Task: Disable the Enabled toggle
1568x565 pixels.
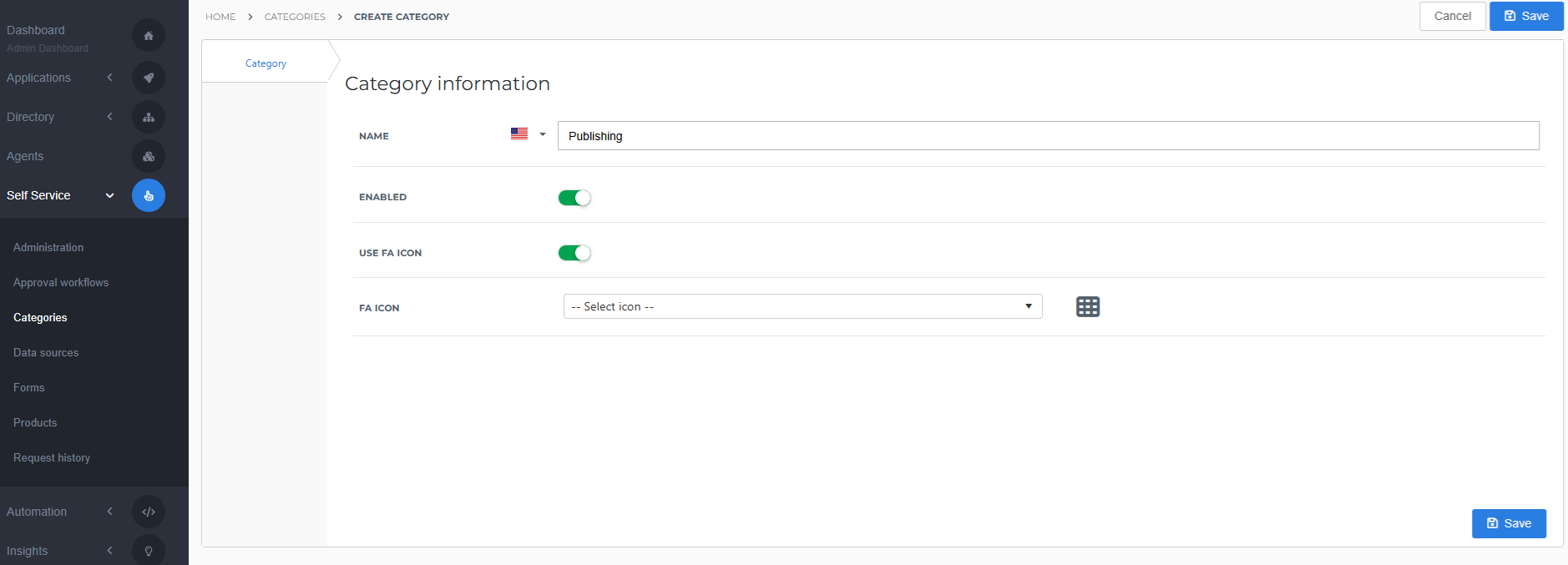Action: click(574, 198)
